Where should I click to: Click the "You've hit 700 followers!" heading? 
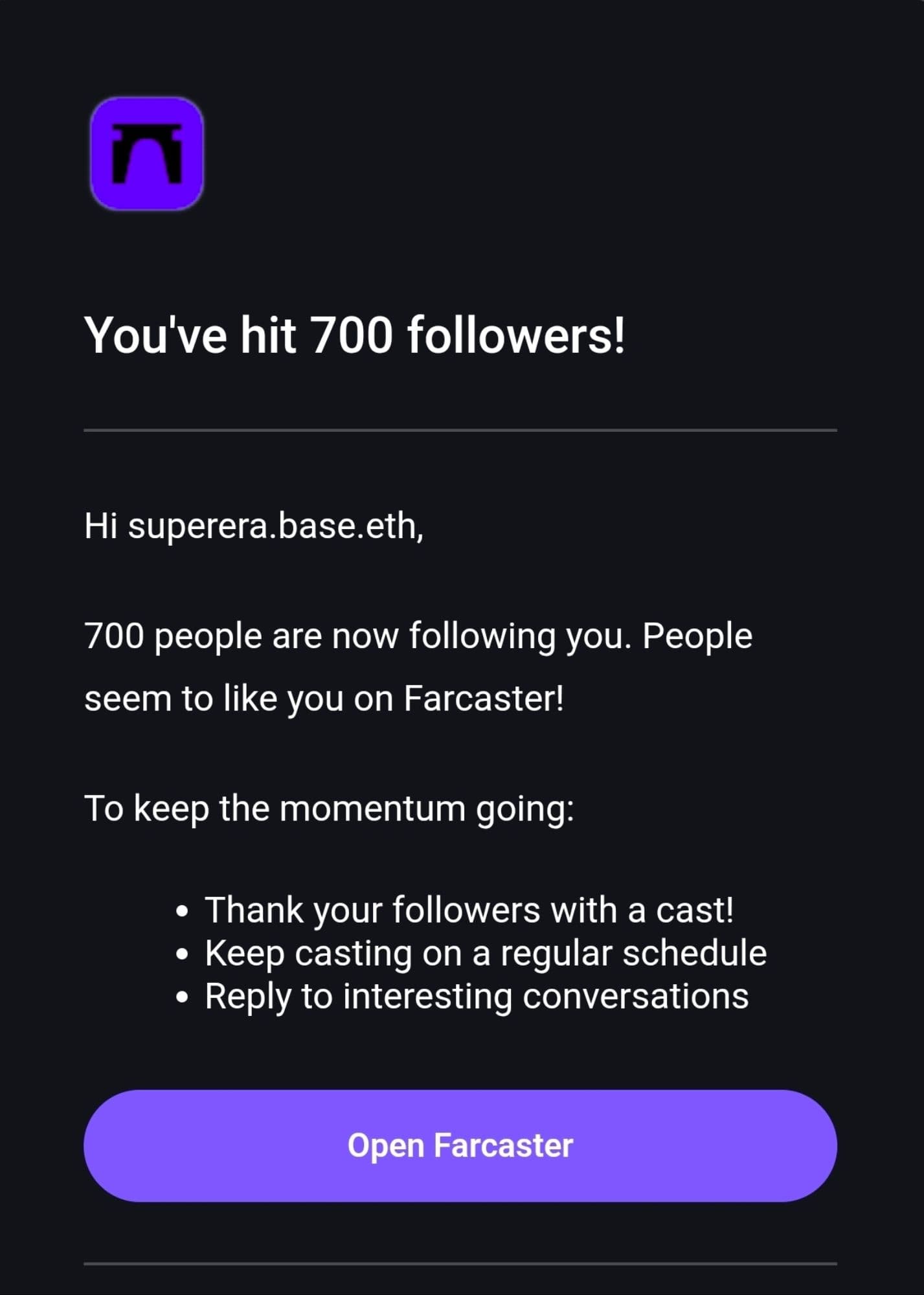[354, 336]
